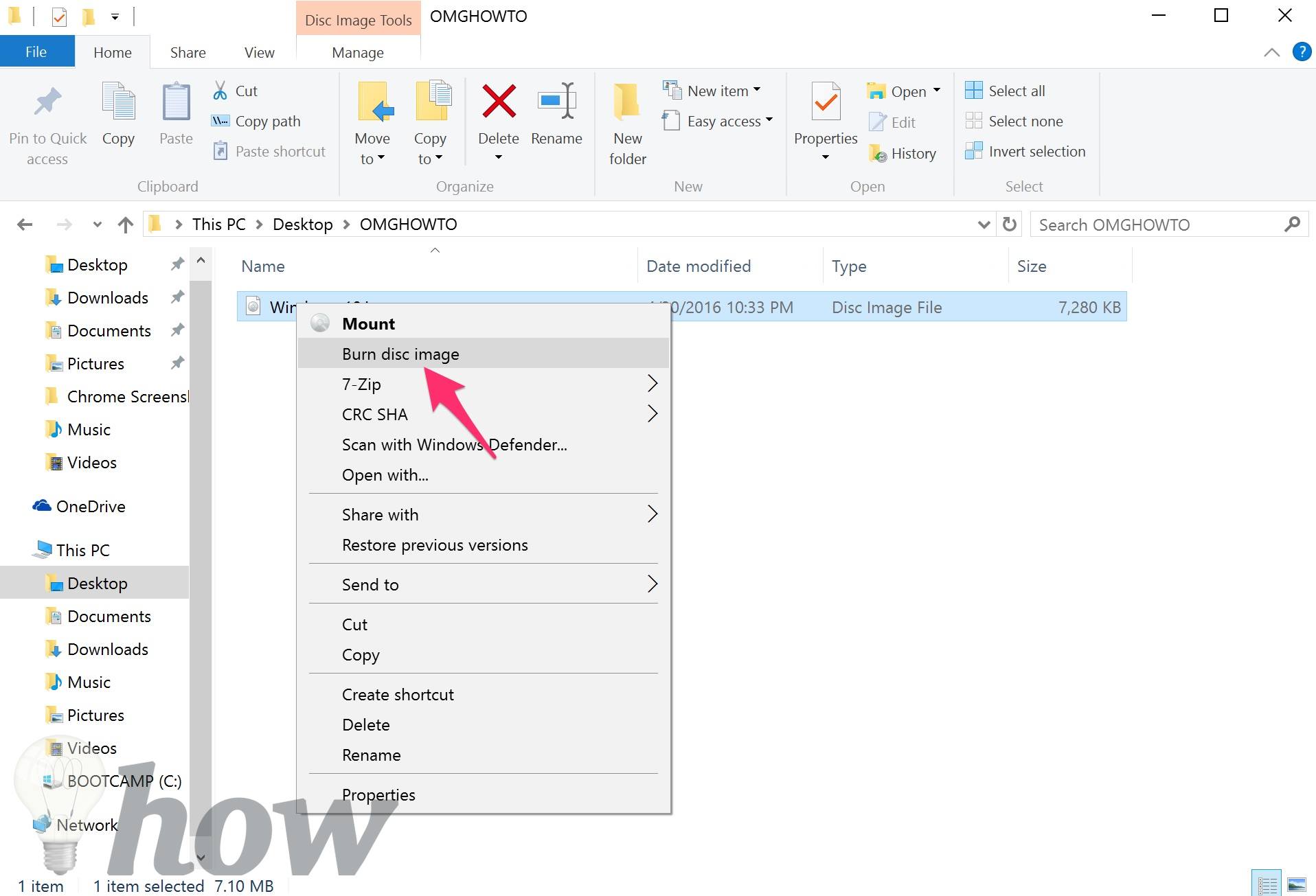Click the Forward navigation arrow

pyautogui.click(x=64, y=225)
